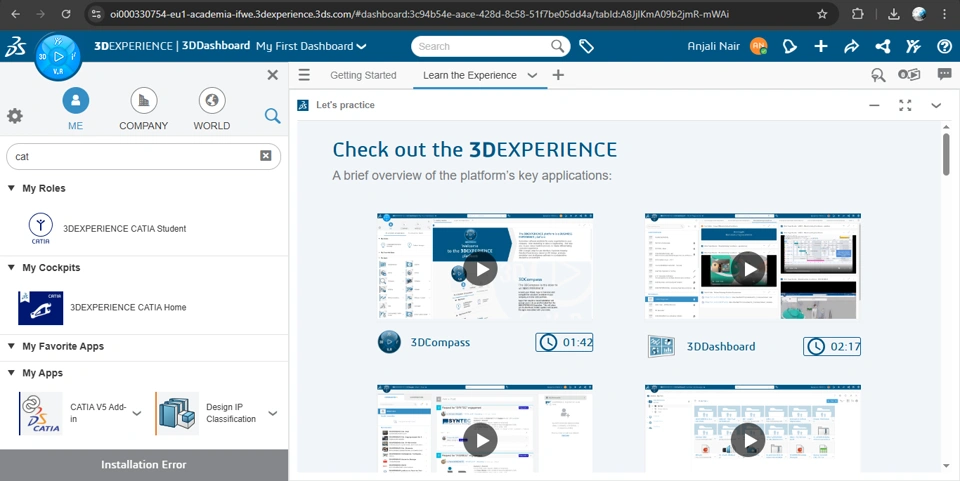The height and width of the screenshot is (481, 960).
Task: Expand Design IP Classification options chevron
Action: coord(273,413)
